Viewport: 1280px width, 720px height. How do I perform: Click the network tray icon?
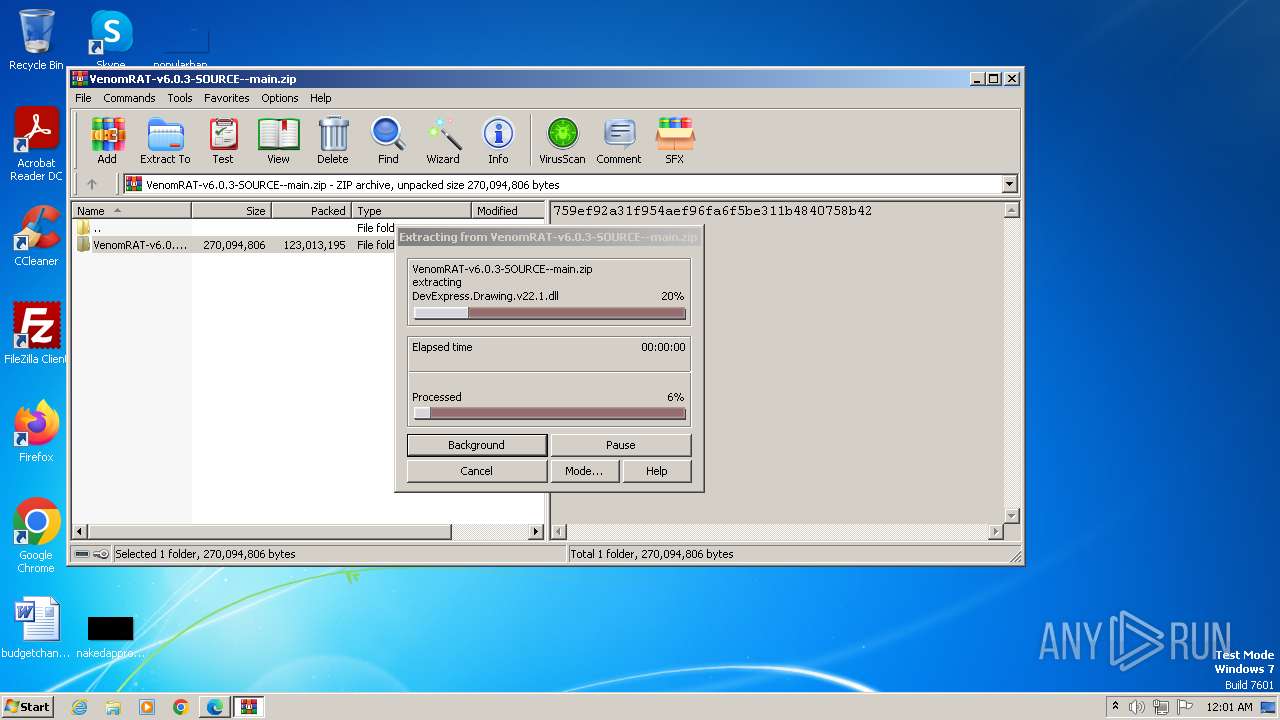coord(1161,707)
